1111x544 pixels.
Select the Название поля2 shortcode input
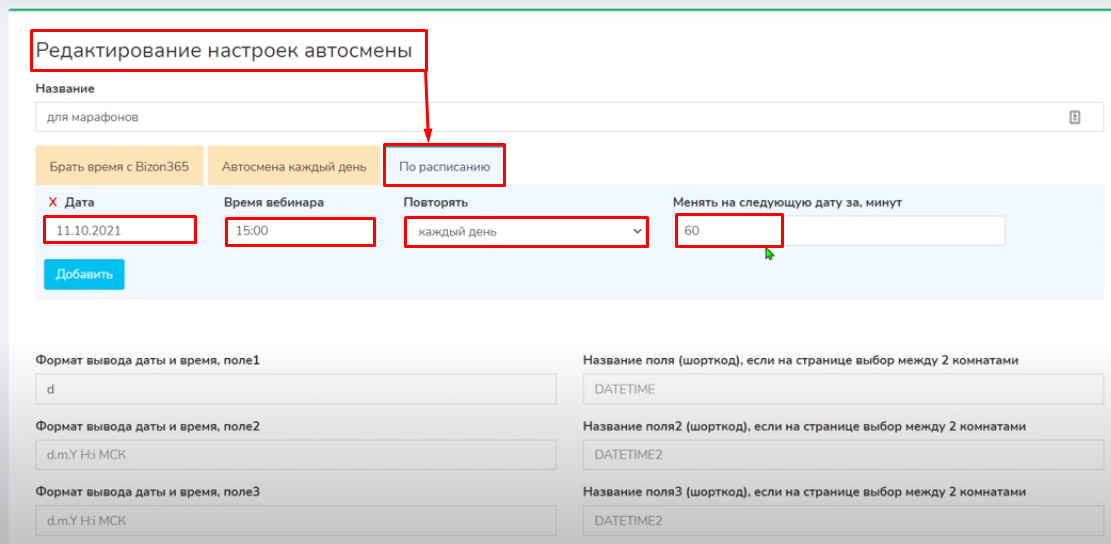click(842, 455)
